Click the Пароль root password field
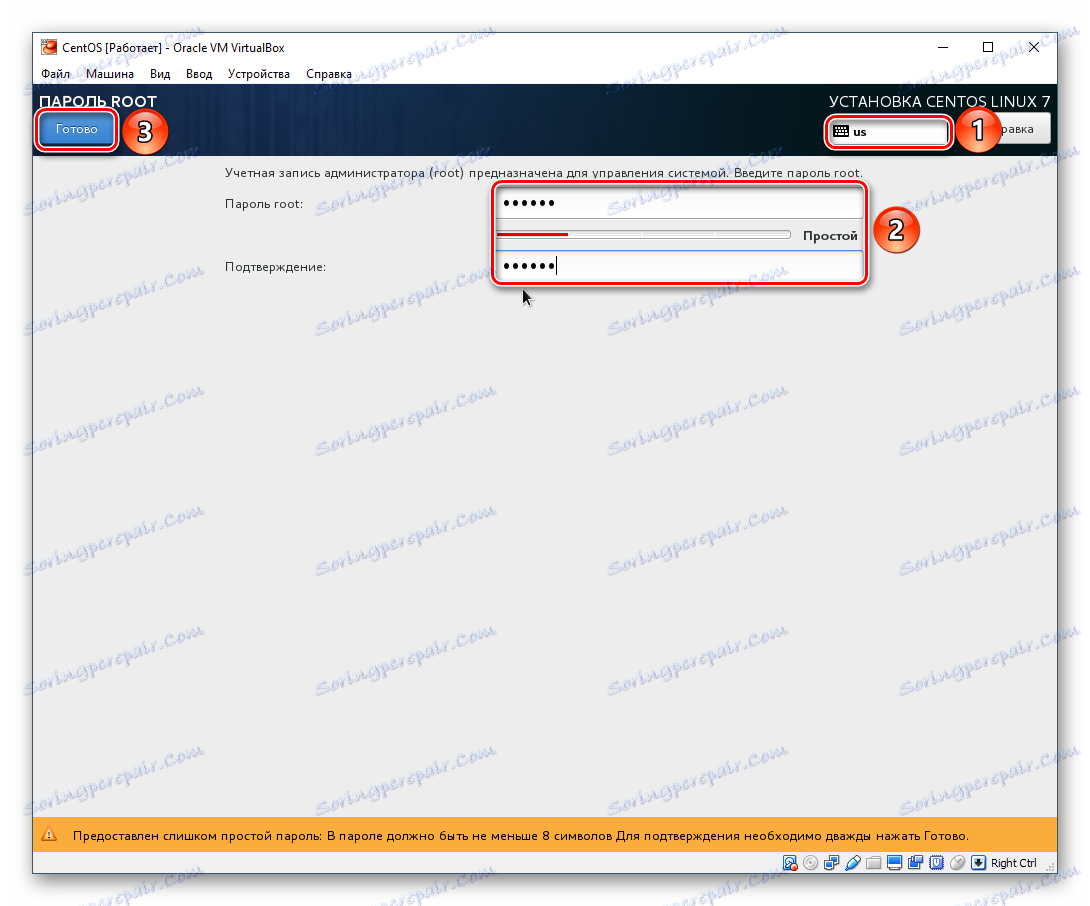Viewport: 1090px width, 906px height. 679,203
